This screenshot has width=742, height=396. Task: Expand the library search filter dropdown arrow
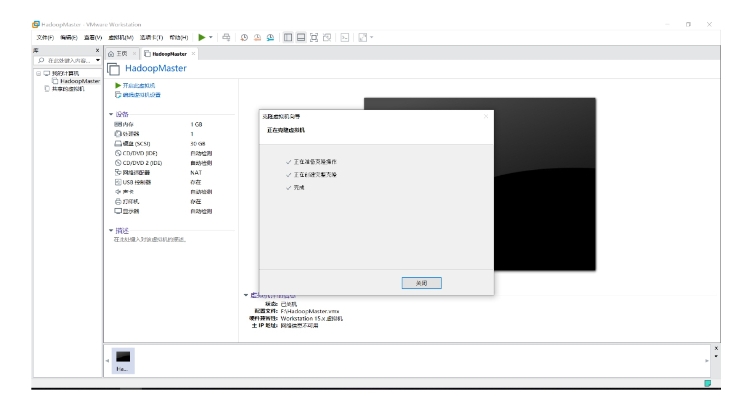pyautogui.click(x=98, y=61)
